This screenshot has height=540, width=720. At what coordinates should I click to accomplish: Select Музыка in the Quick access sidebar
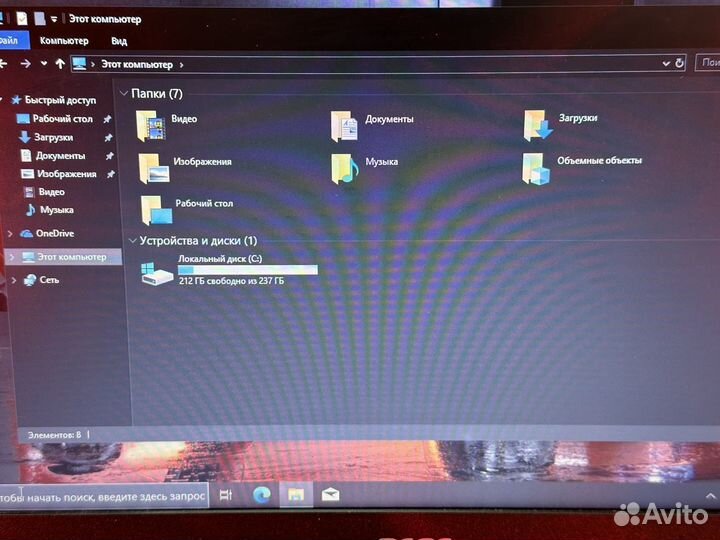coord(56,210)
